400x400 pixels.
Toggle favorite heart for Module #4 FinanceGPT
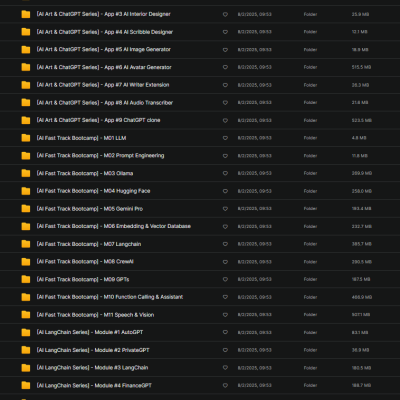(225, 385)
